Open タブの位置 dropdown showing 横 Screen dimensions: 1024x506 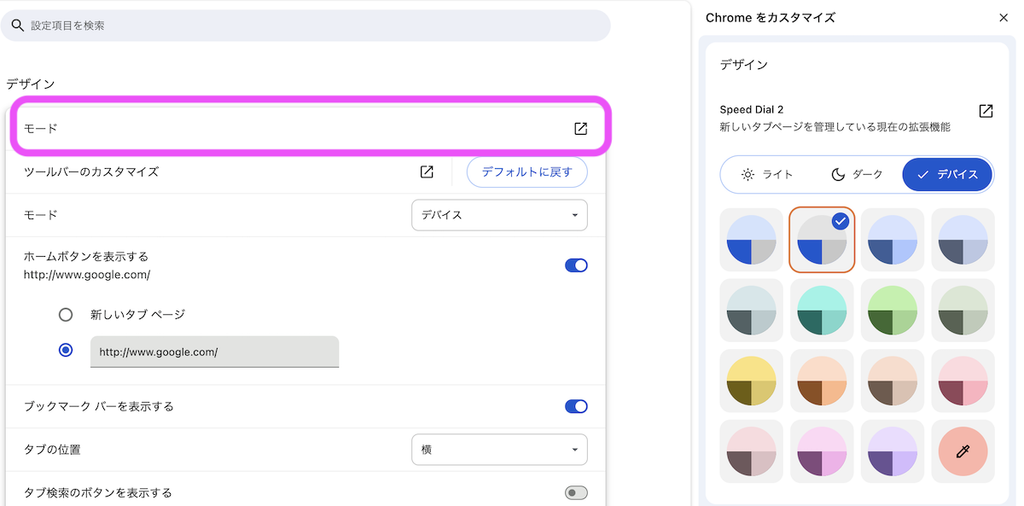click(x=499, y=449)
